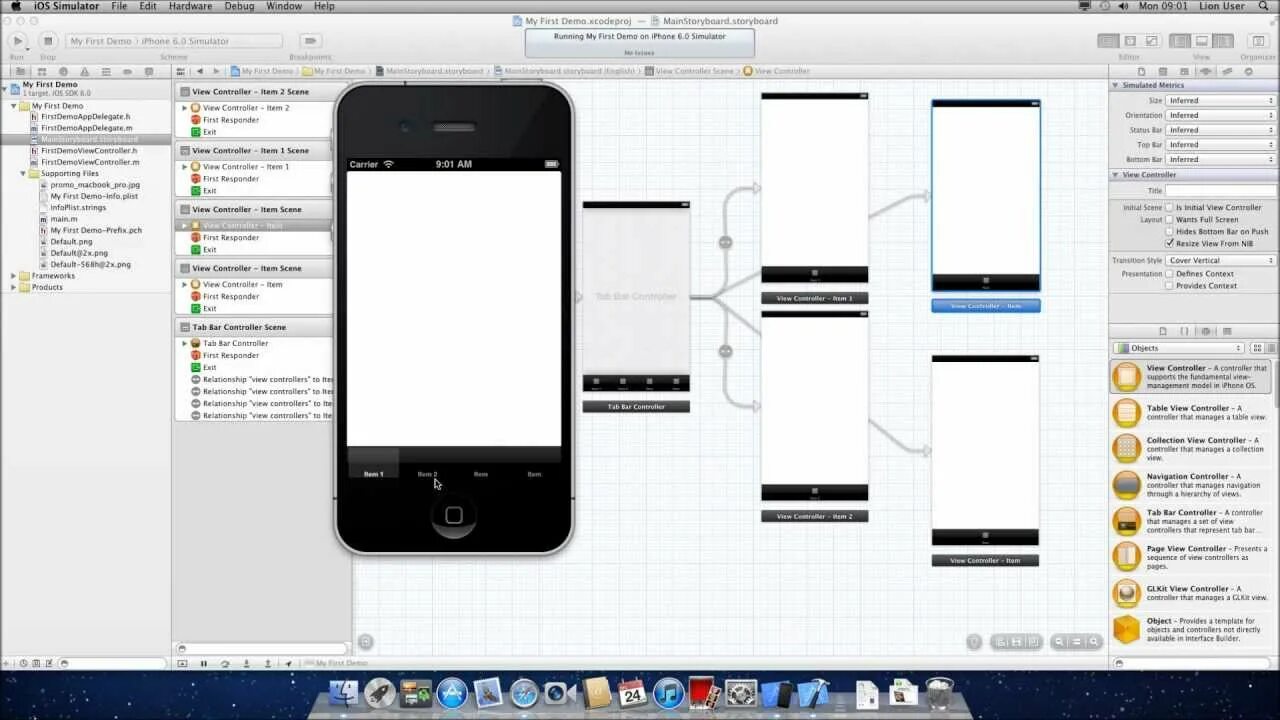This screenshot has height=720, width=1280.
Task: Open the Top Bar dropdown
Action: click(1221, 144)
